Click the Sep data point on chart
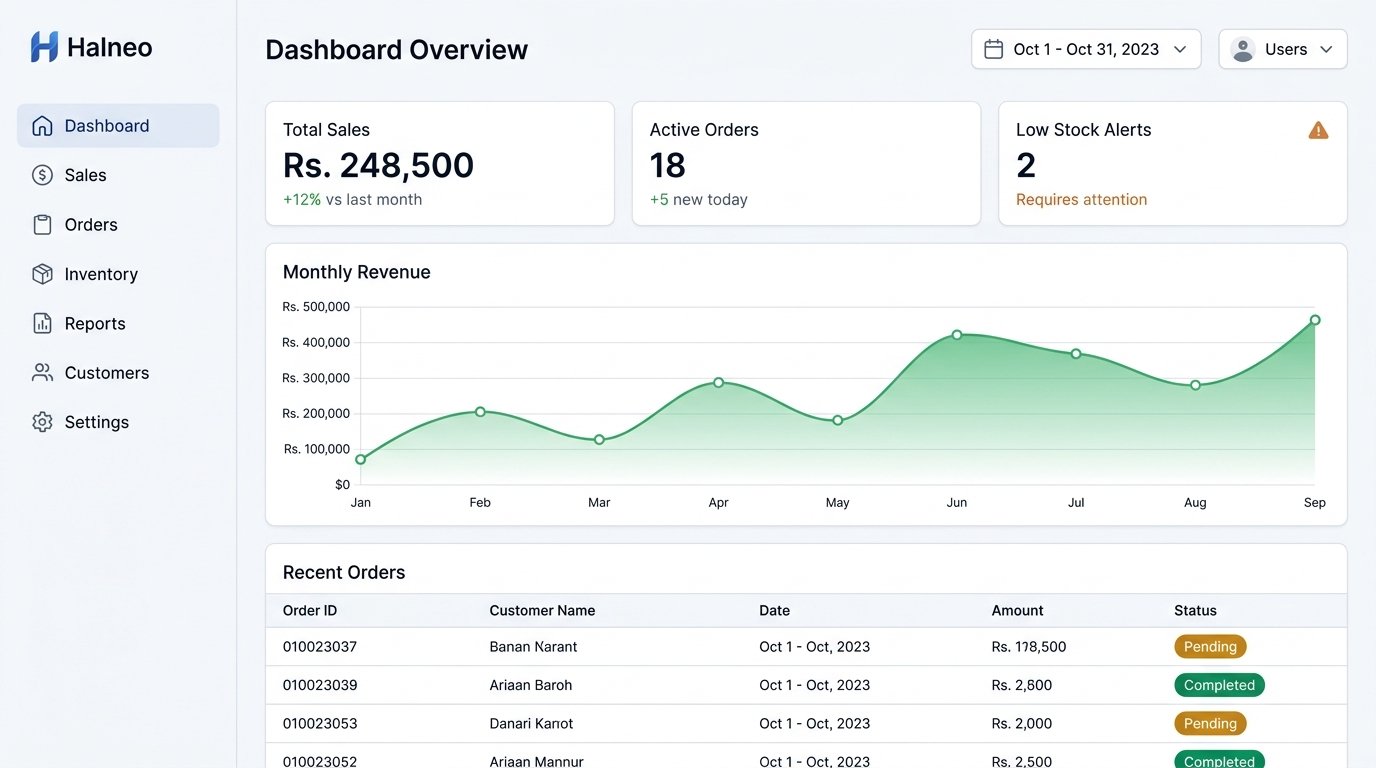This screenshot has height=768, width=1376. [x=1315, y=320]
